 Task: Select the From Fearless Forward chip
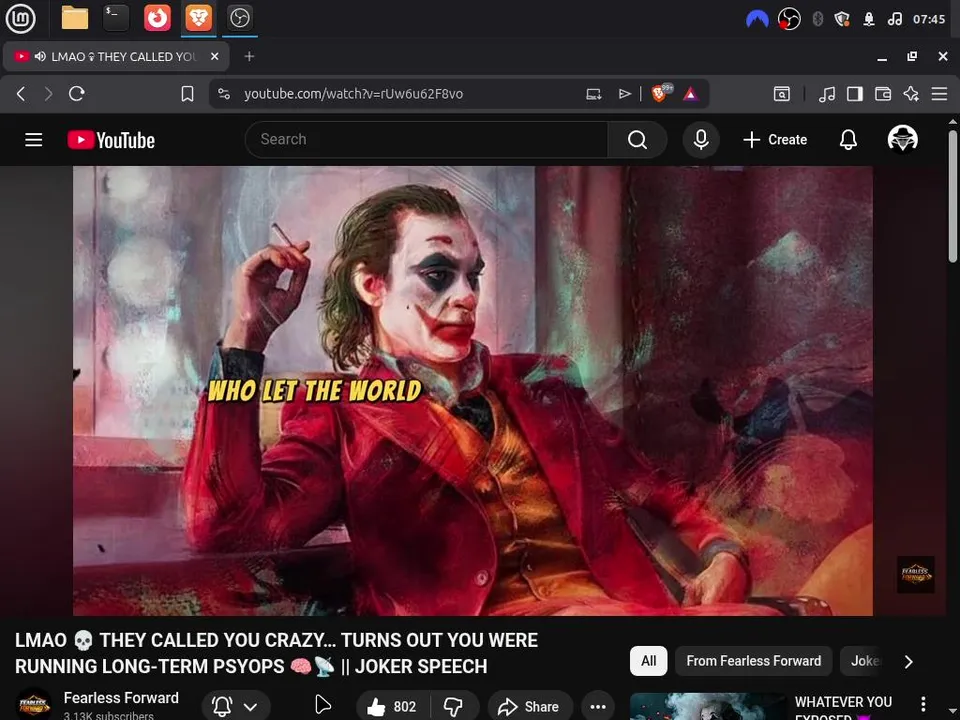click(754, 661)
